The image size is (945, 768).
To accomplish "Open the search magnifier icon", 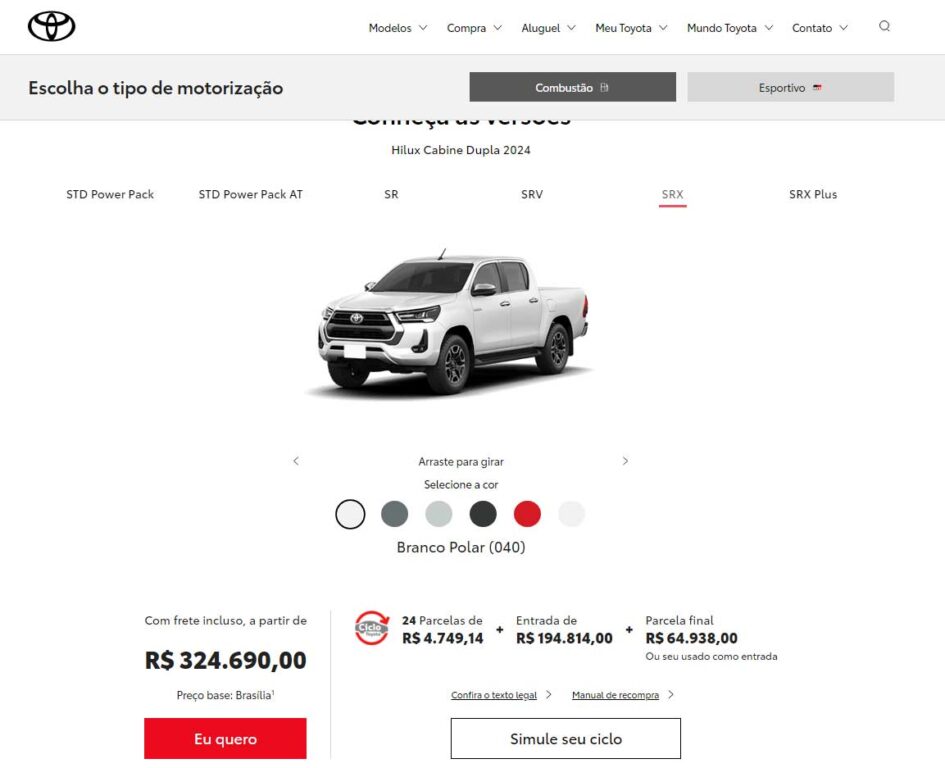I will (x=884, y=26).
